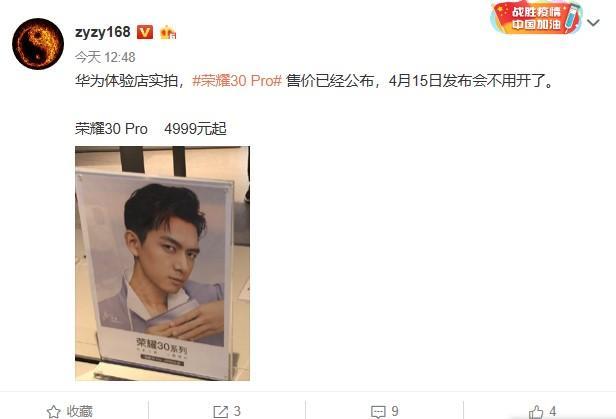Click the thumbs-up like icon
This screenshot has height=419, width=616.
[x=536, y=412]
